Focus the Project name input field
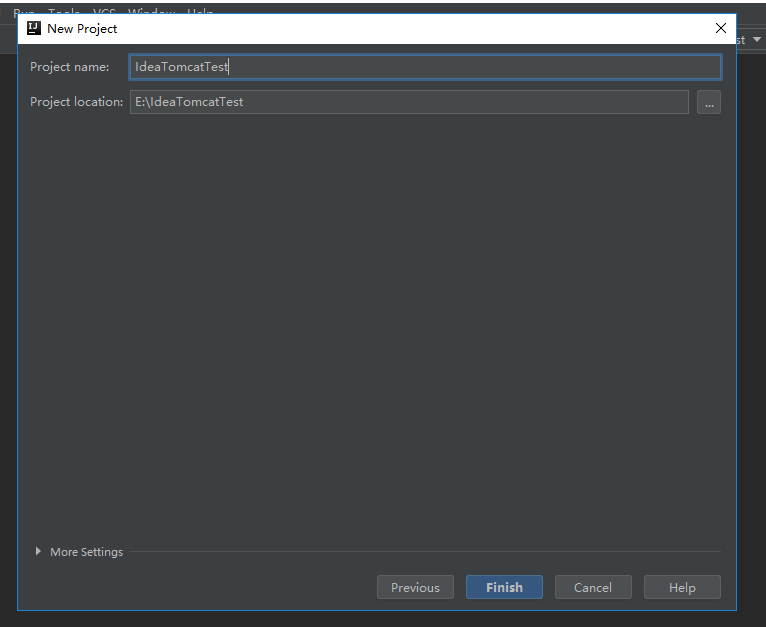Viewport: 766px width, 627px height. pyautogui.click(x=425, y=67)
